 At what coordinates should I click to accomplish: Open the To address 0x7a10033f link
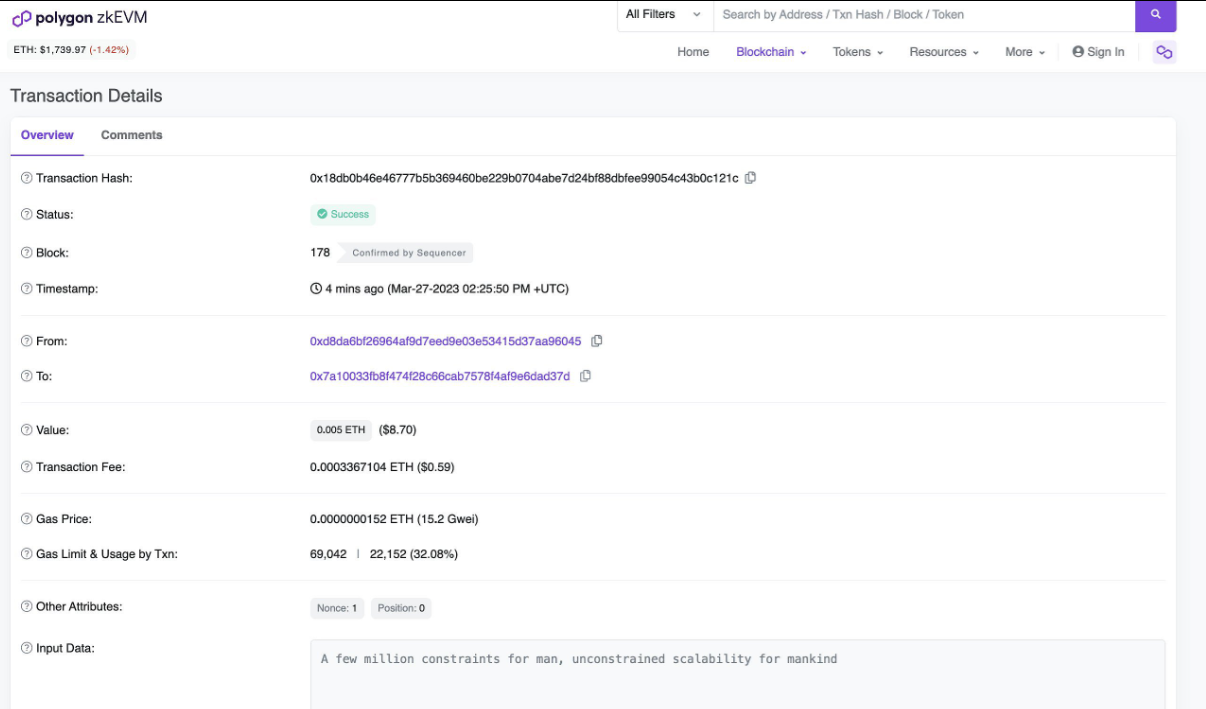440,376
